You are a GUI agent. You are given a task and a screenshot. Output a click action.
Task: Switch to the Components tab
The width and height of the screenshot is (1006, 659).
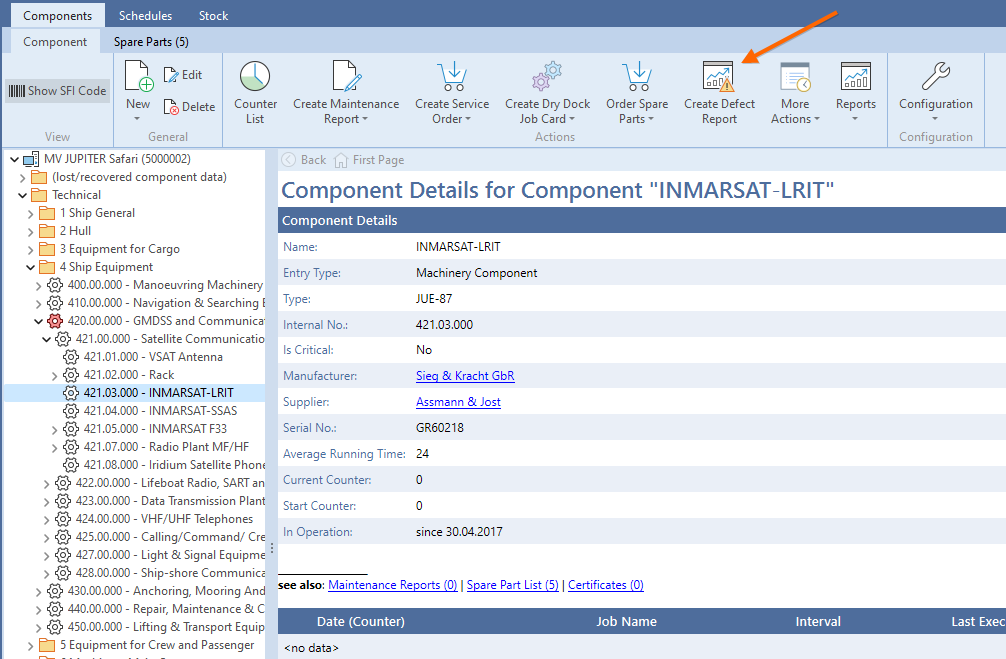coord(58,15)
